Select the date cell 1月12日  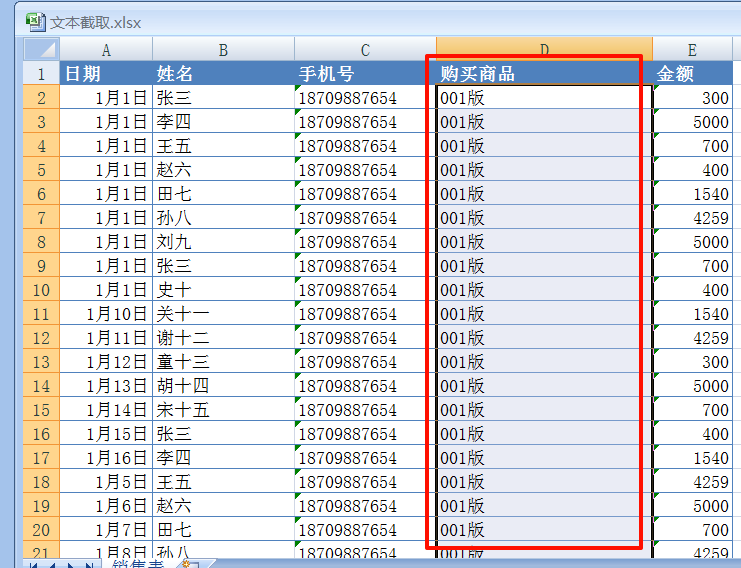click(106, 361)
